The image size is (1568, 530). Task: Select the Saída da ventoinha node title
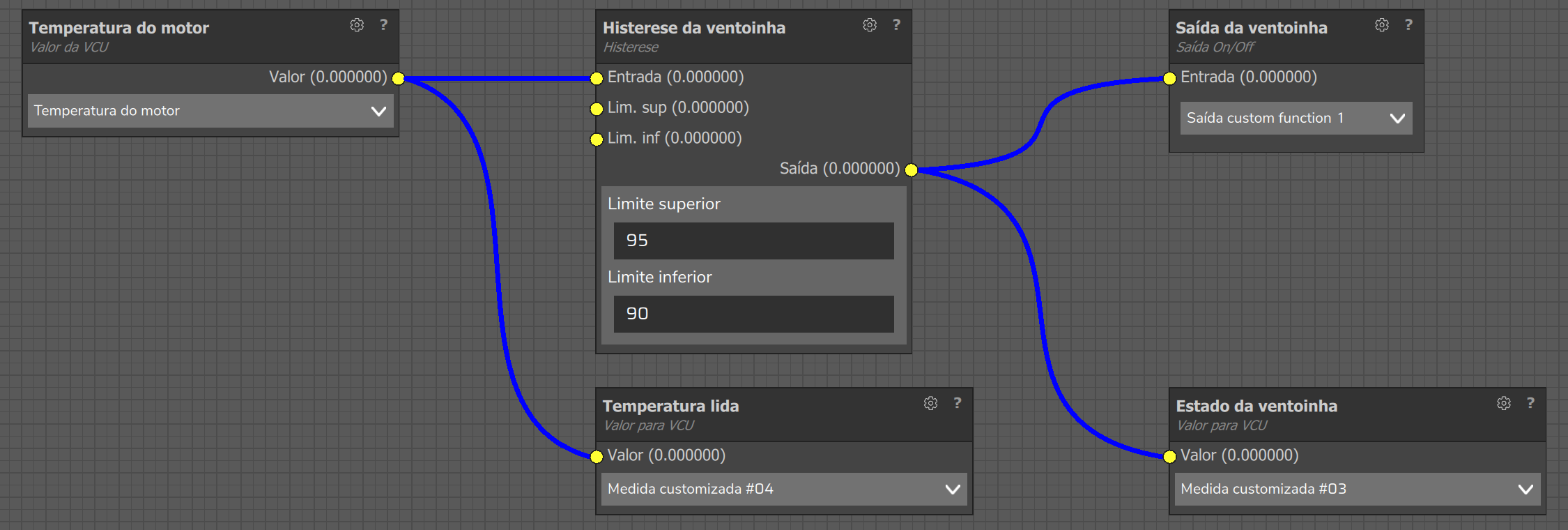tap(1252, 28)
